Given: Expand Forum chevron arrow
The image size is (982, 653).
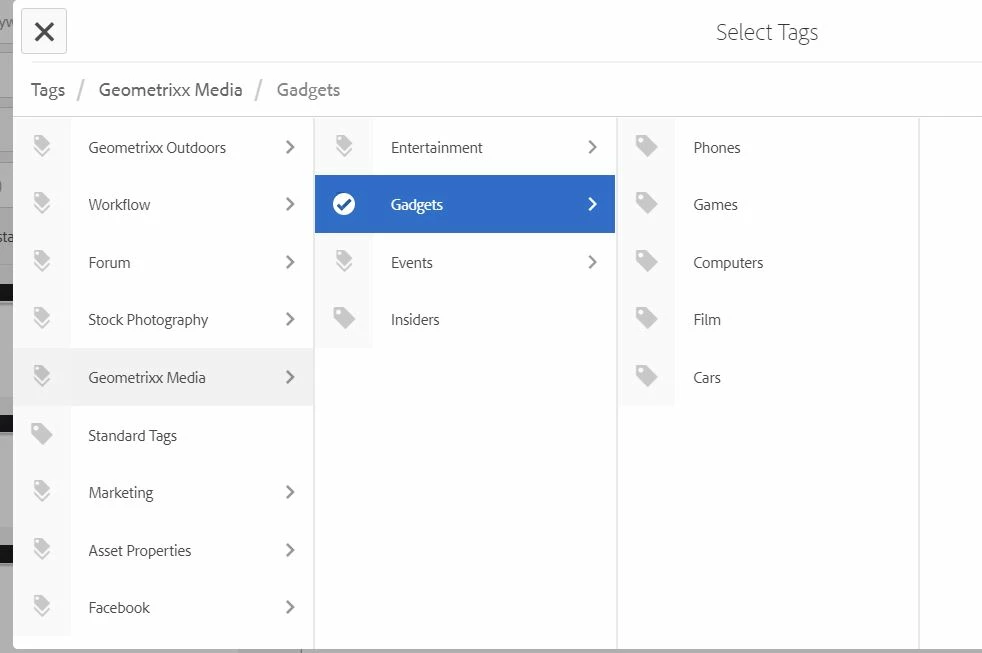Looking at the screenshot, I should [x=290, y=262].
